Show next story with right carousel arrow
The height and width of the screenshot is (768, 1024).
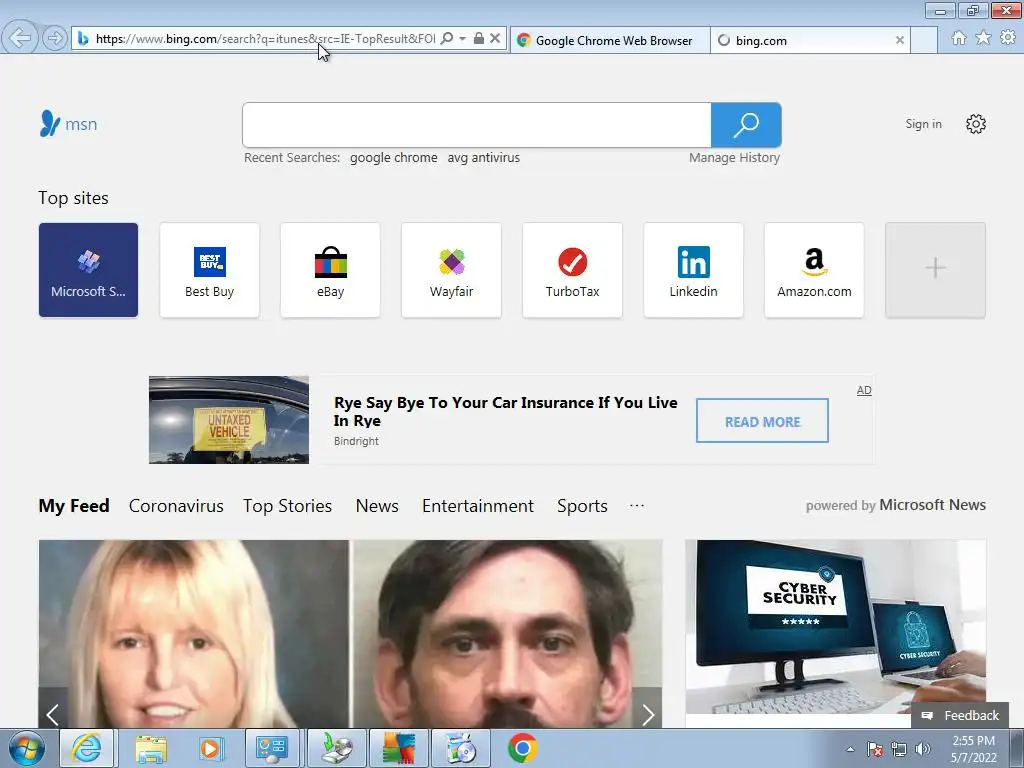(647, 714)
